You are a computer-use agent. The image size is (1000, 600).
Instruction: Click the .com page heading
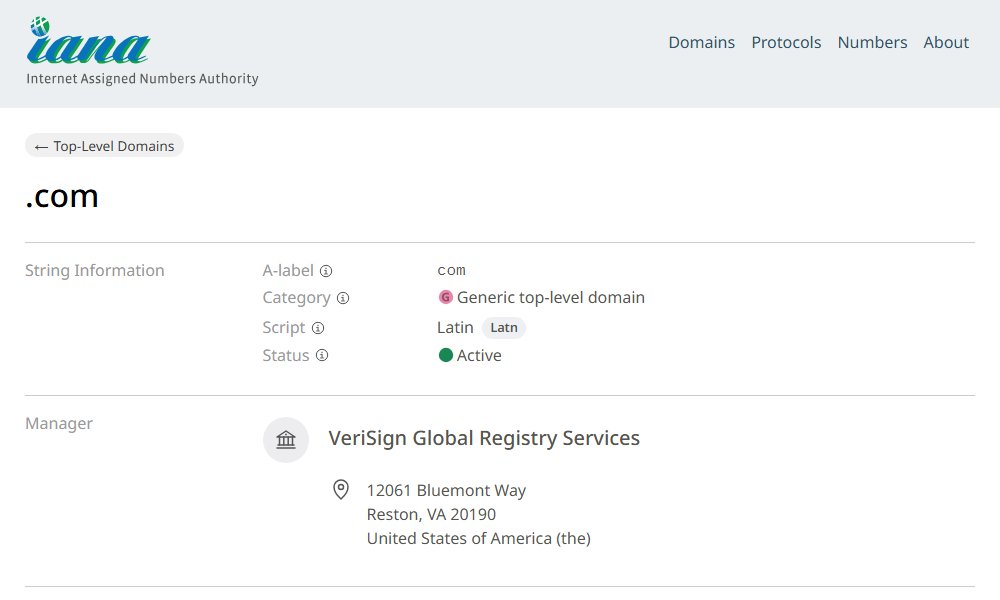click(62, 196)
